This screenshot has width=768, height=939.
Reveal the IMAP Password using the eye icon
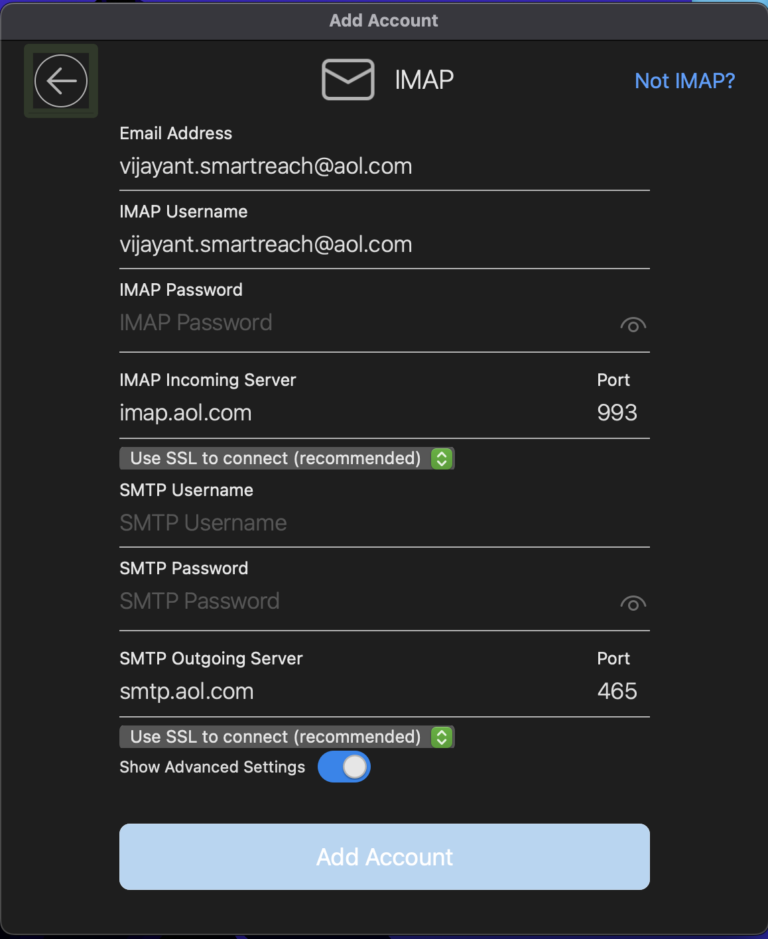coord(632,325)
